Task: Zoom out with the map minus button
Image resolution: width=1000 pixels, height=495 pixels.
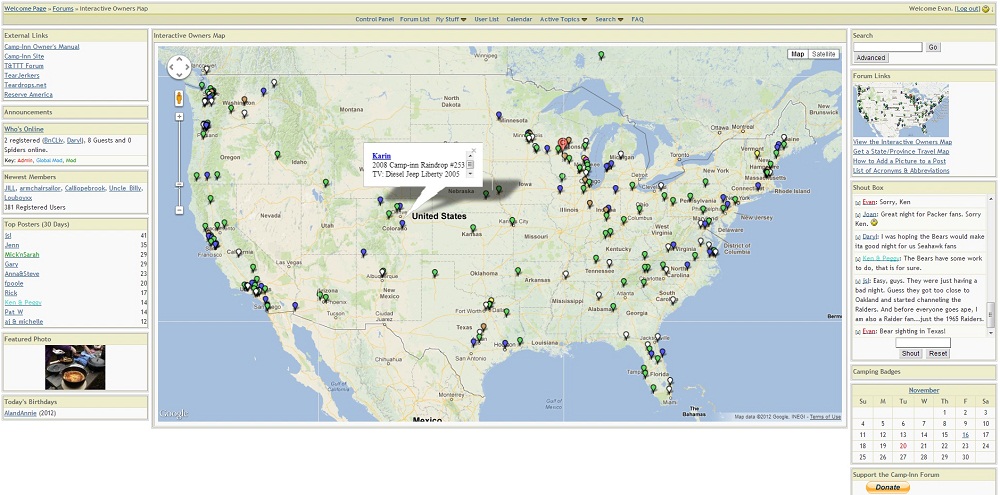Action: pyautogui.click(x=179, y=210)
